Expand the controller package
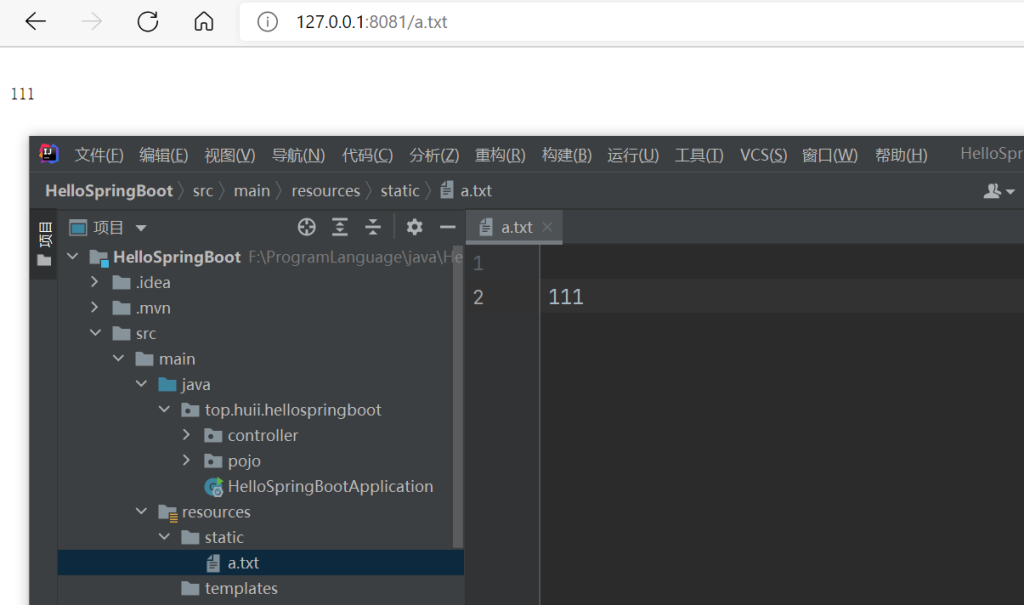This screenshot has height=605, width=1024. coord(187,435)
